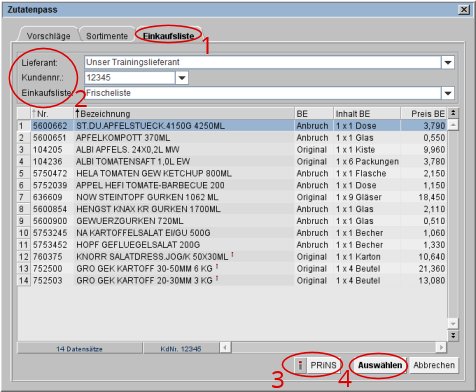
Task: Click article number 104205
Action: [x=47, y=150]
